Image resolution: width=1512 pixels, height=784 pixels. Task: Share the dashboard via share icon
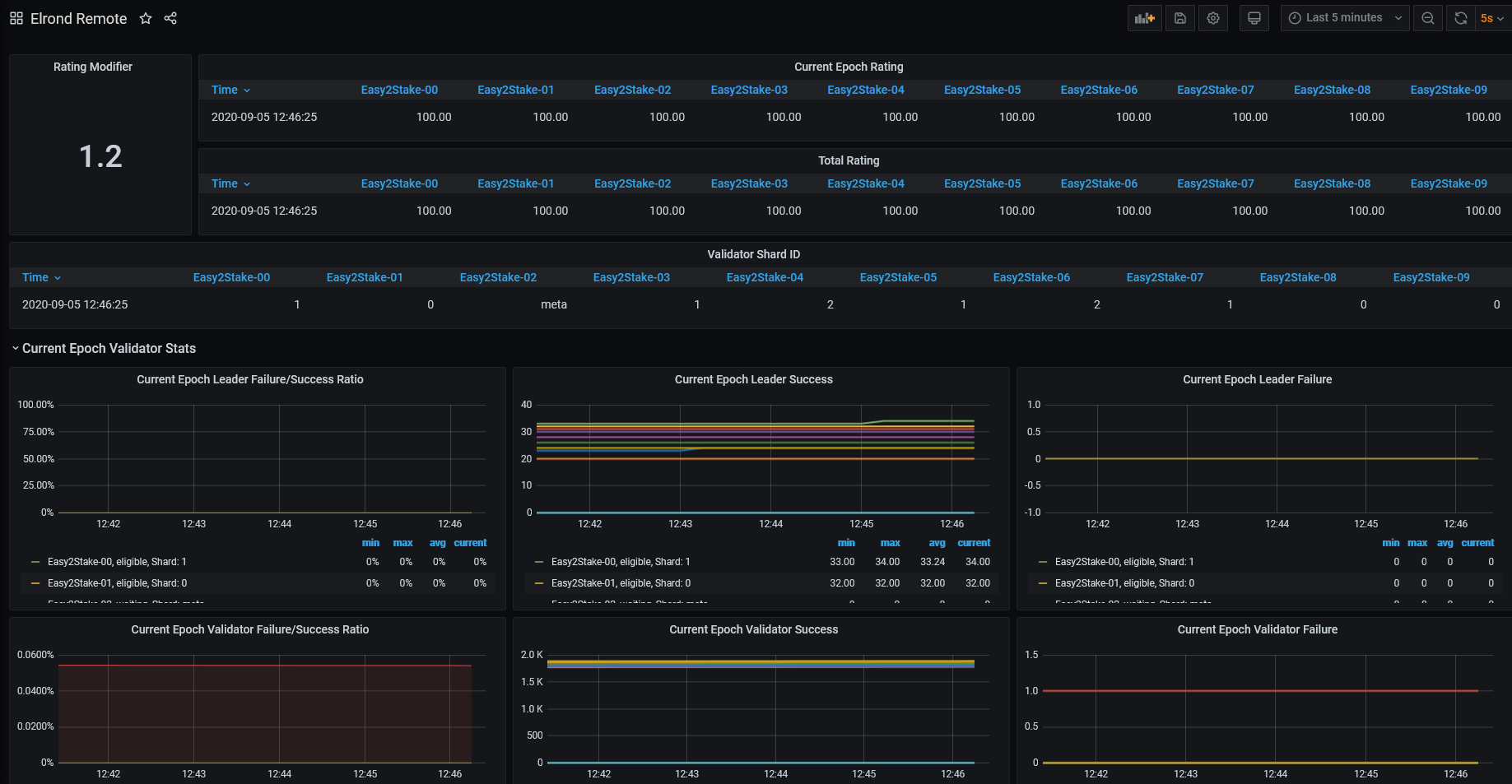click(x=170, y=18)
